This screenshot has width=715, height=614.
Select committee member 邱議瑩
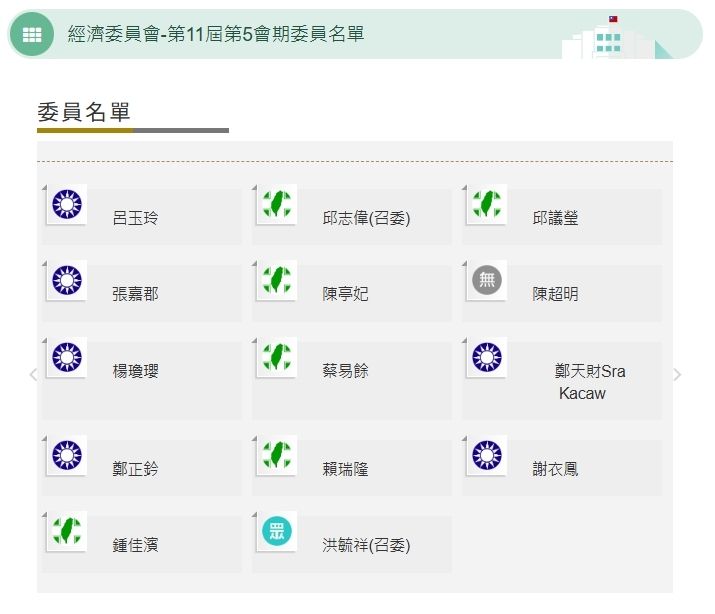555,218
